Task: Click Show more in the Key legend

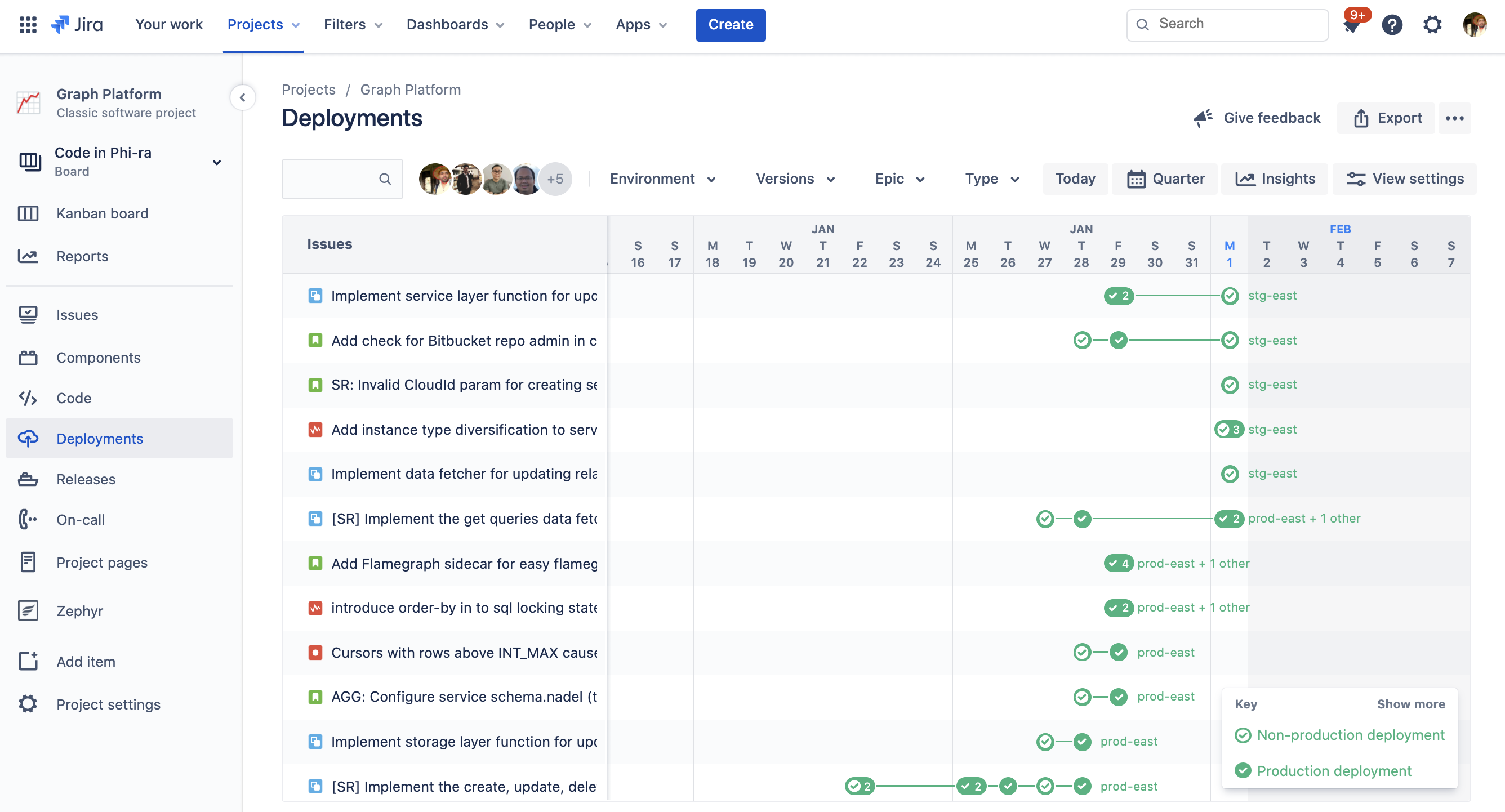Action: click(x=1412, y=704)
